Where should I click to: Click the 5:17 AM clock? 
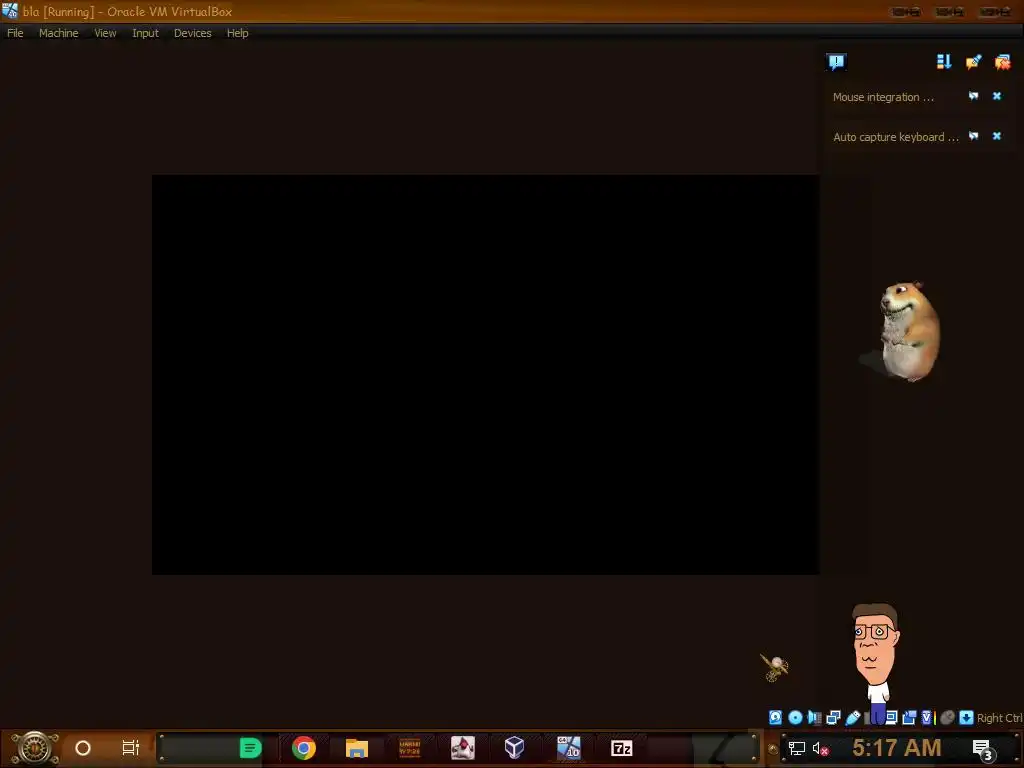pos(897,748)
